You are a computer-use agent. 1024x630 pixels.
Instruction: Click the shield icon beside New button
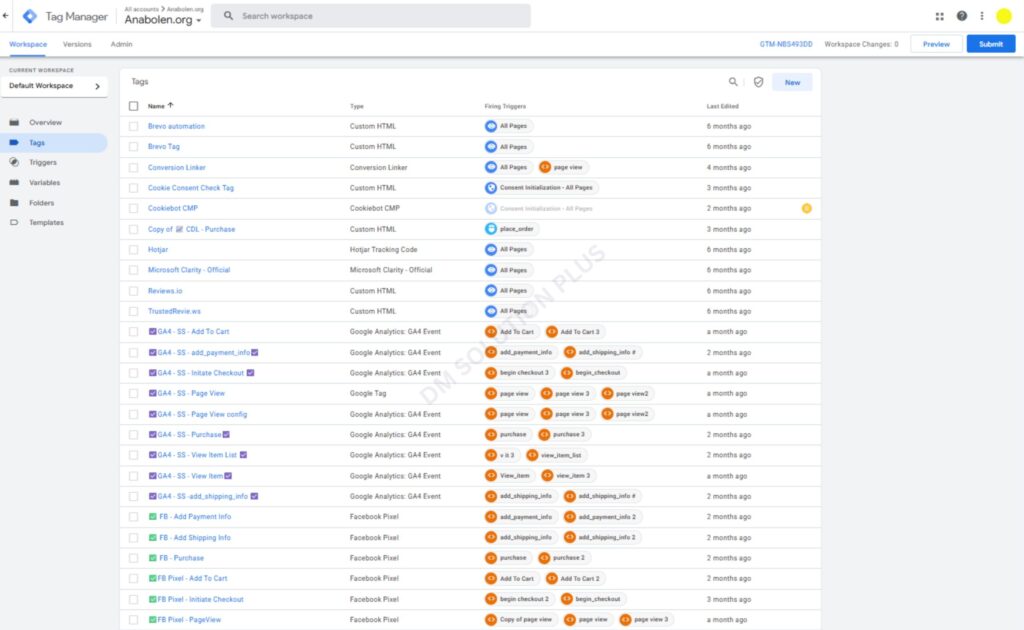click(x=758, y=82)
